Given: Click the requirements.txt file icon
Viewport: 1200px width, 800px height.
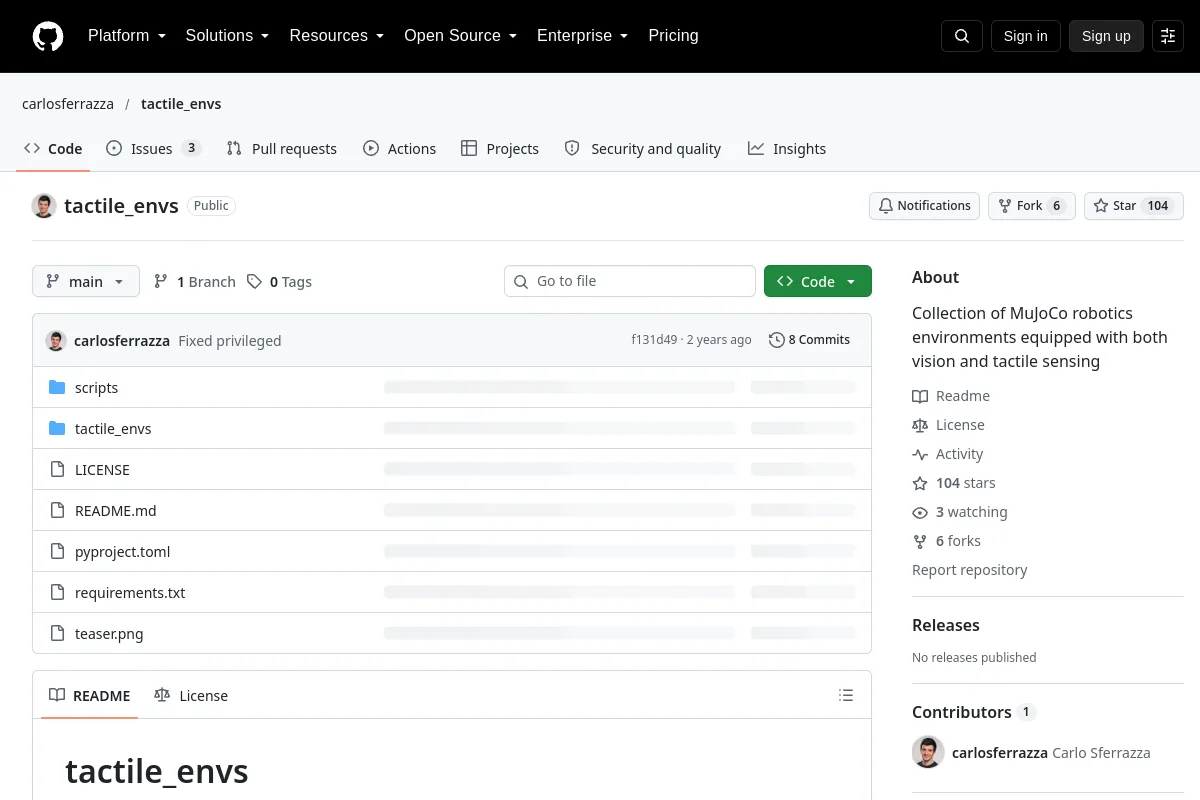Looking at the screenshot, I should click(x=57, y=593).
